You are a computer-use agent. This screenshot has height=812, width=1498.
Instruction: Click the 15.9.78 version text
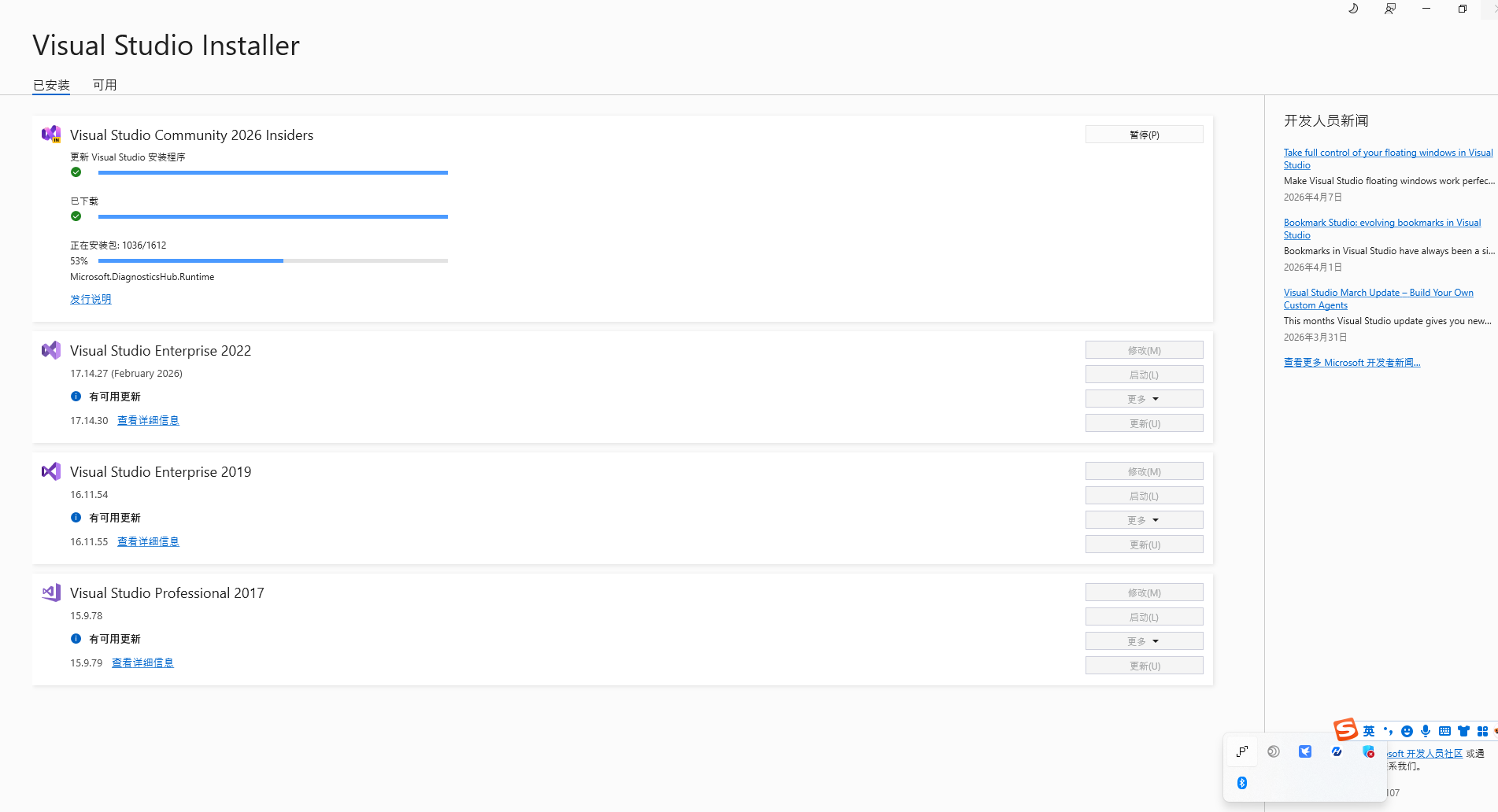coord(86,615)
